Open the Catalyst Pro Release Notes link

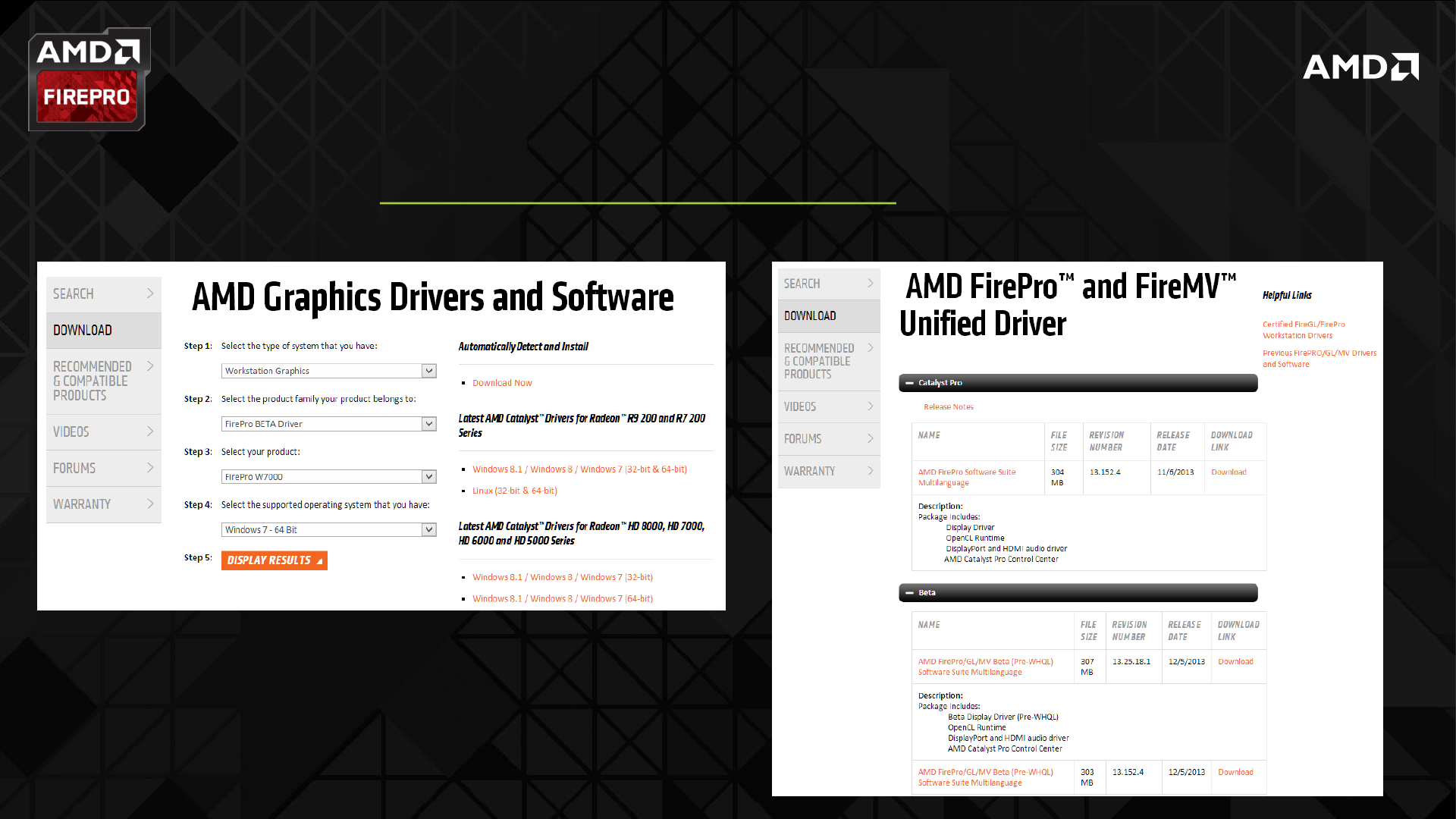pos(948,407)
